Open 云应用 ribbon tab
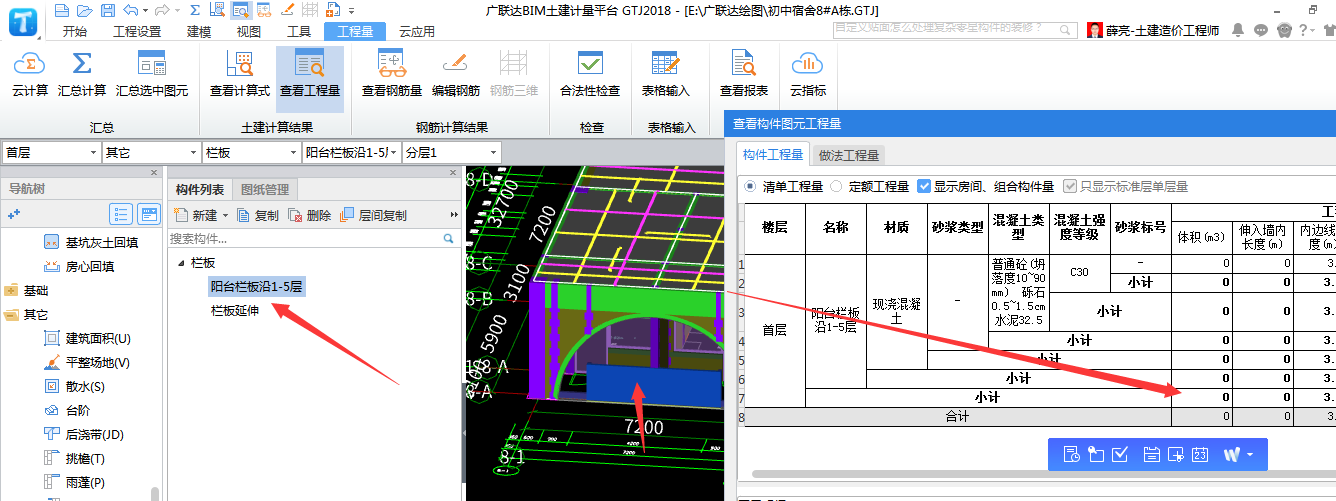Image resolution: width=1336 pixels, height=501 pixels. coord(417,31)
